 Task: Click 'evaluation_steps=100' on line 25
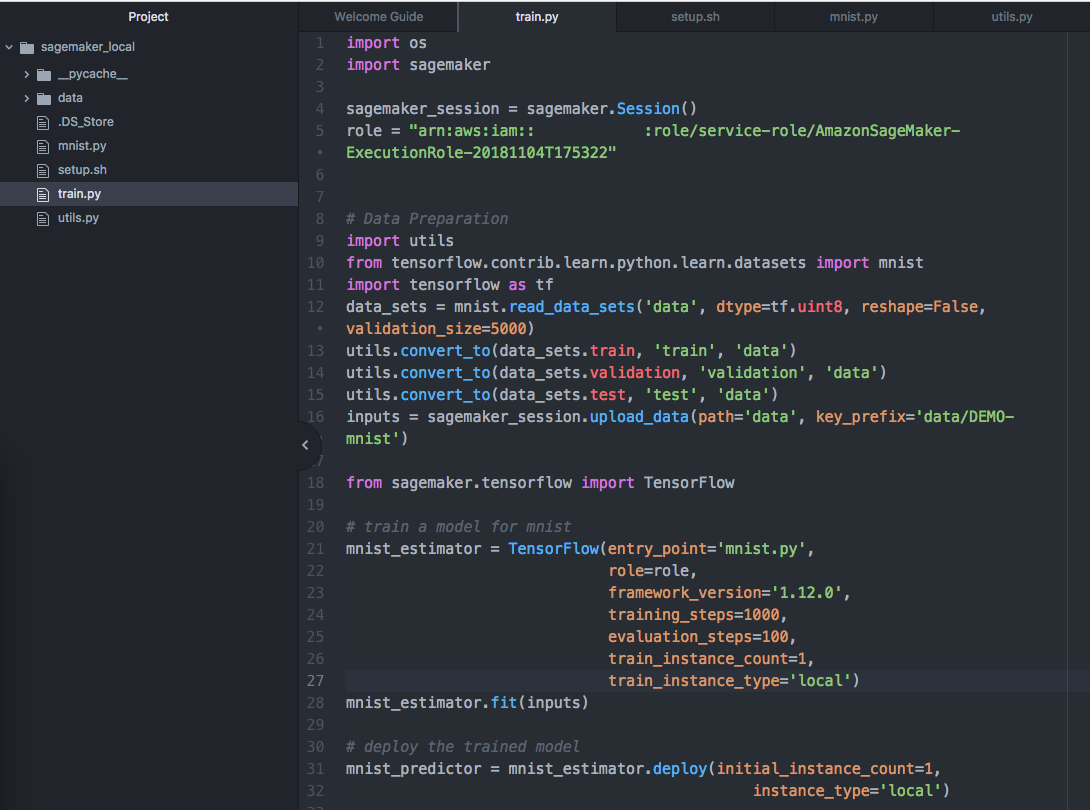click(699, 637)
